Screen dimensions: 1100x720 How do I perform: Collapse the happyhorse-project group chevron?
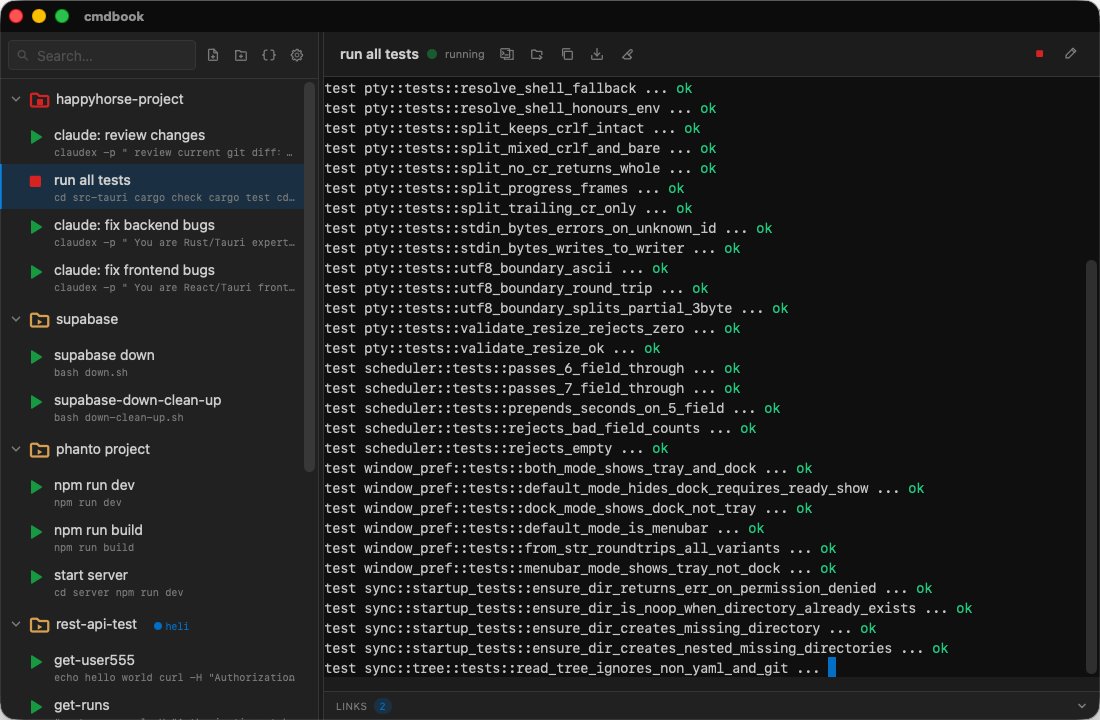point(15,99)
